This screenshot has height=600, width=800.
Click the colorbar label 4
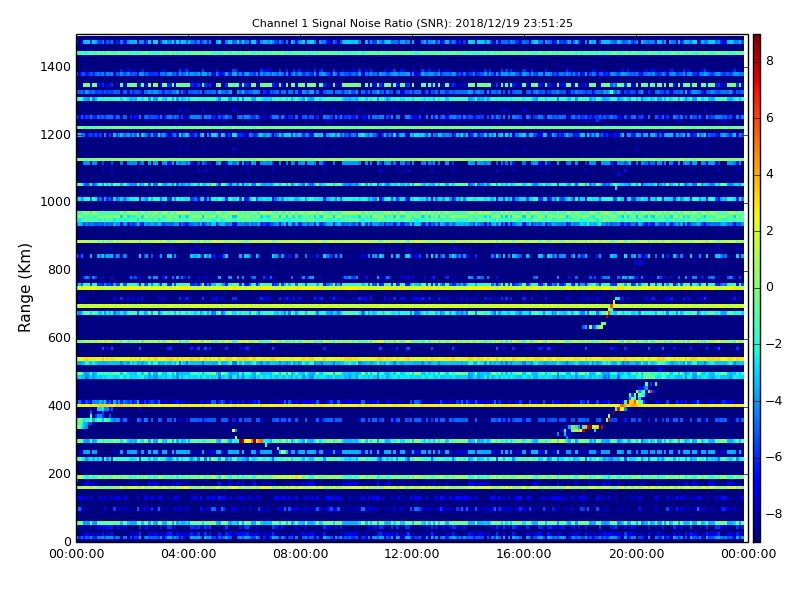pyautogui.click(x=770, y=174)
